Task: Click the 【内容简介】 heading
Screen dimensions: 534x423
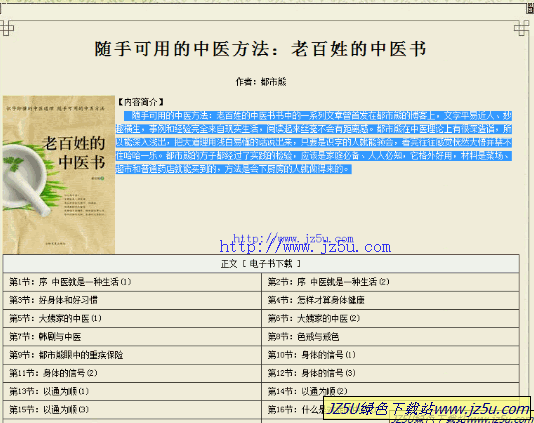Action: click(141, 102)
